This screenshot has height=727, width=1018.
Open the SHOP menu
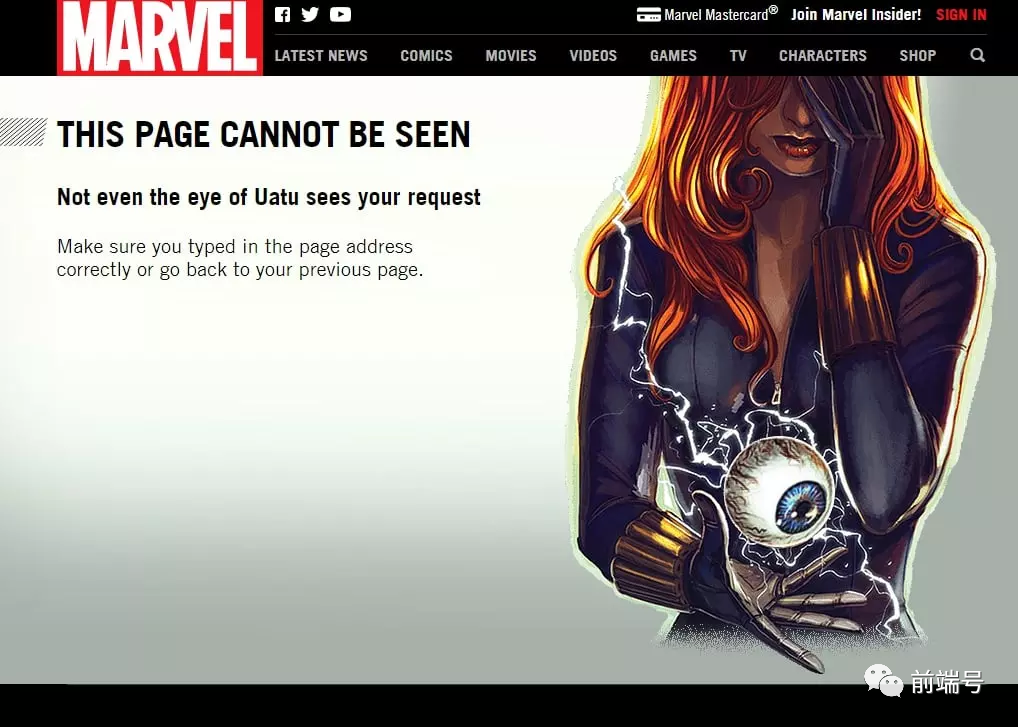(917, 56)
